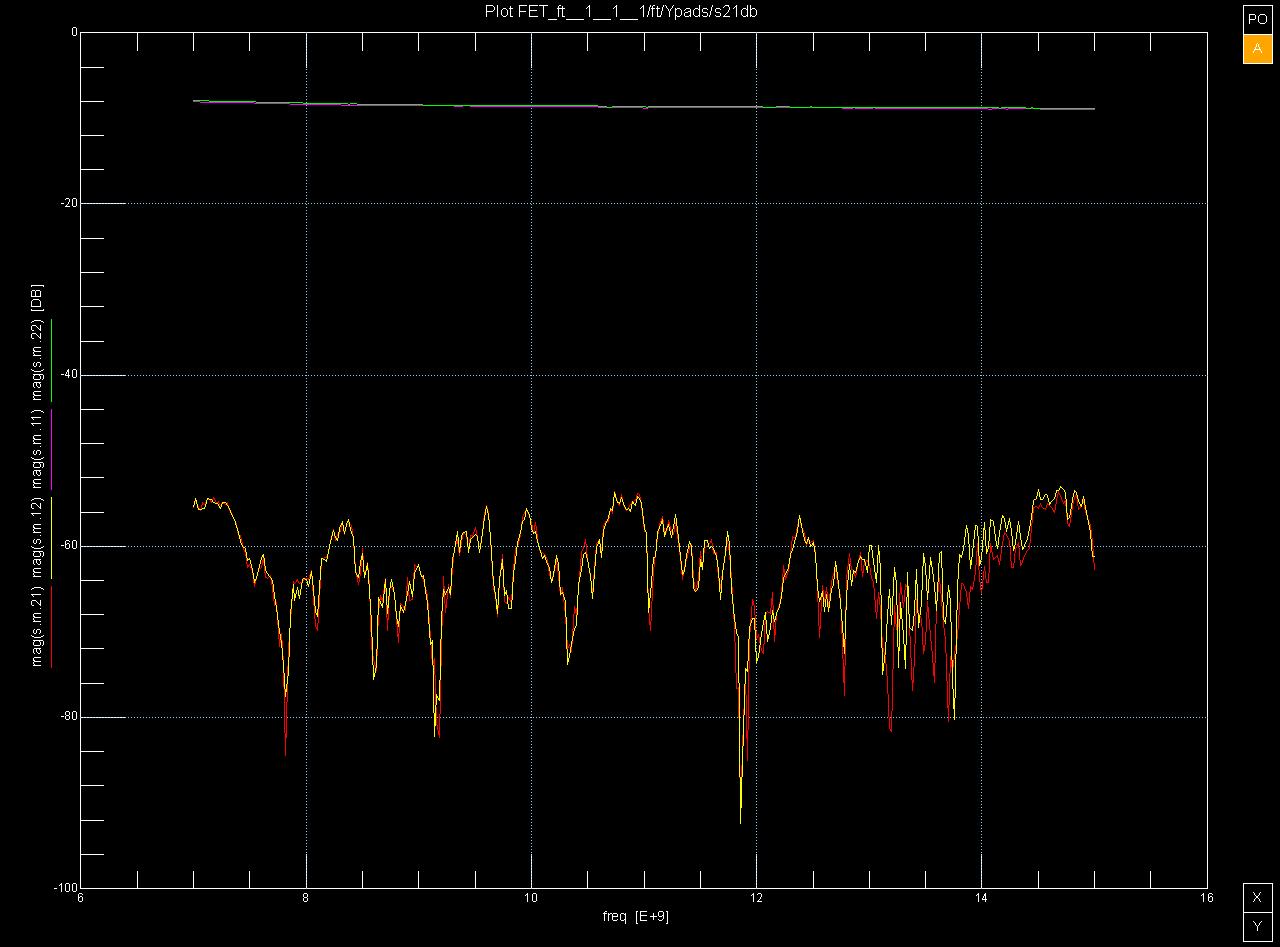Click the freq [E+9] axis label

pyautogui.click(x=636, y=916)
